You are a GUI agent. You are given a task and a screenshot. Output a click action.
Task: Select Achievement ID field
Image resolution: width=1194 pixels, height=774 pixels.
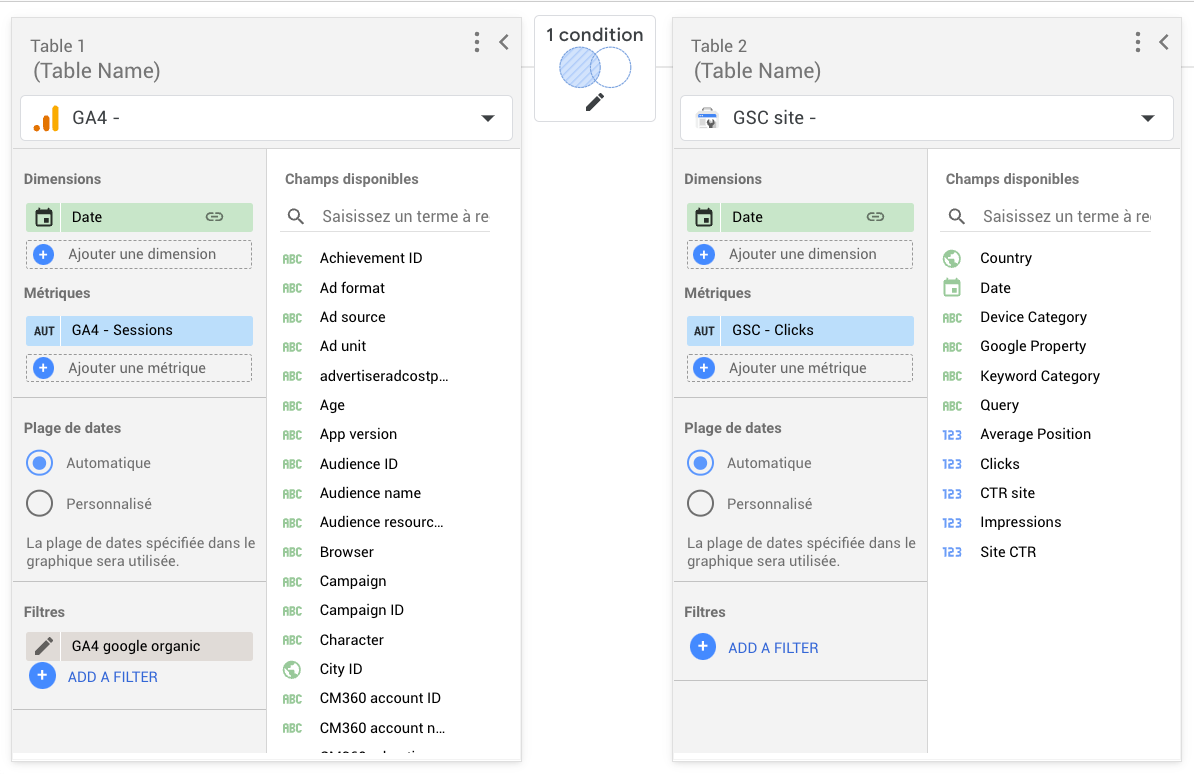[370, 258]
